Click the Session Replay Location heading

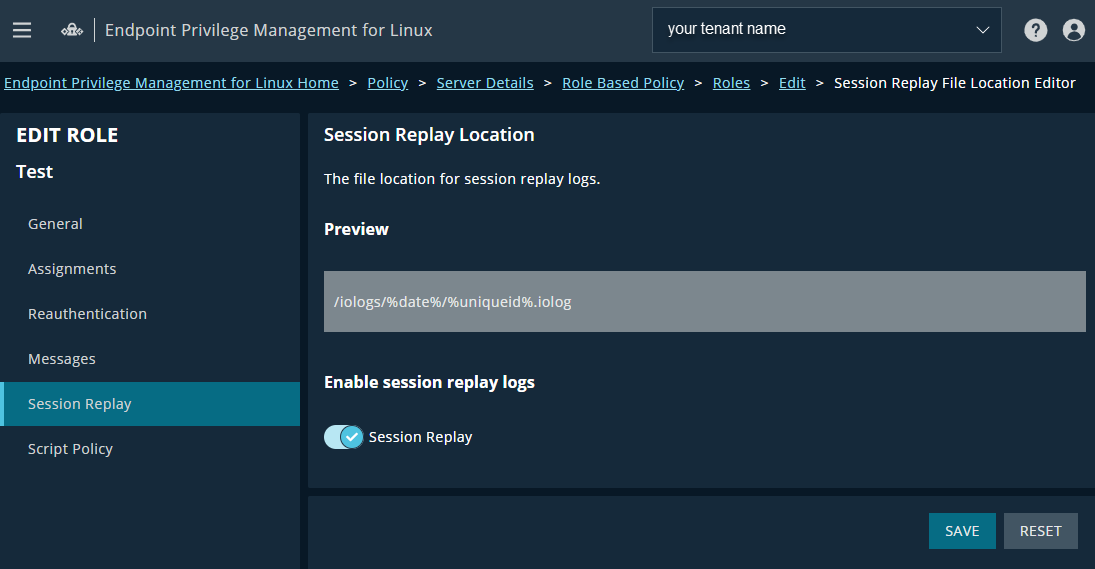pos(429,135)
